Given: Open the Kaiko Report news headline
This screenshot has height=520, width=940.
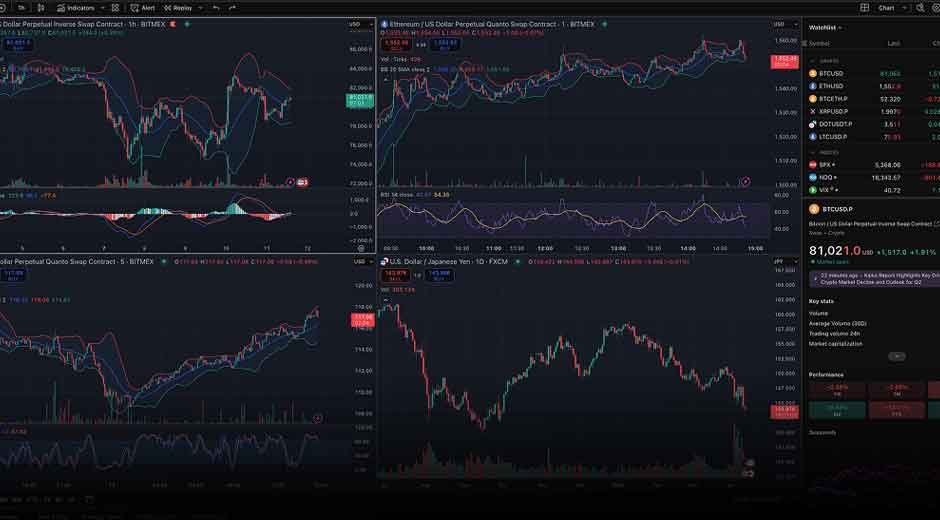Looking at the screenshot, I should pos(875,278).
